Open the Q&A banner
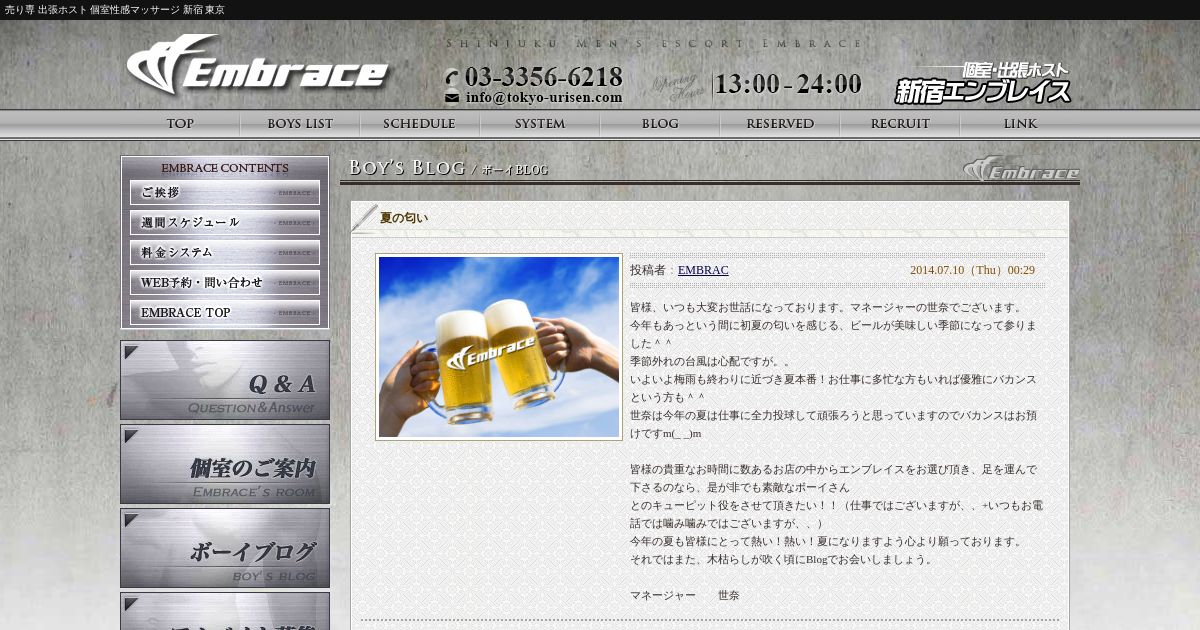 (x=225, y=380)
